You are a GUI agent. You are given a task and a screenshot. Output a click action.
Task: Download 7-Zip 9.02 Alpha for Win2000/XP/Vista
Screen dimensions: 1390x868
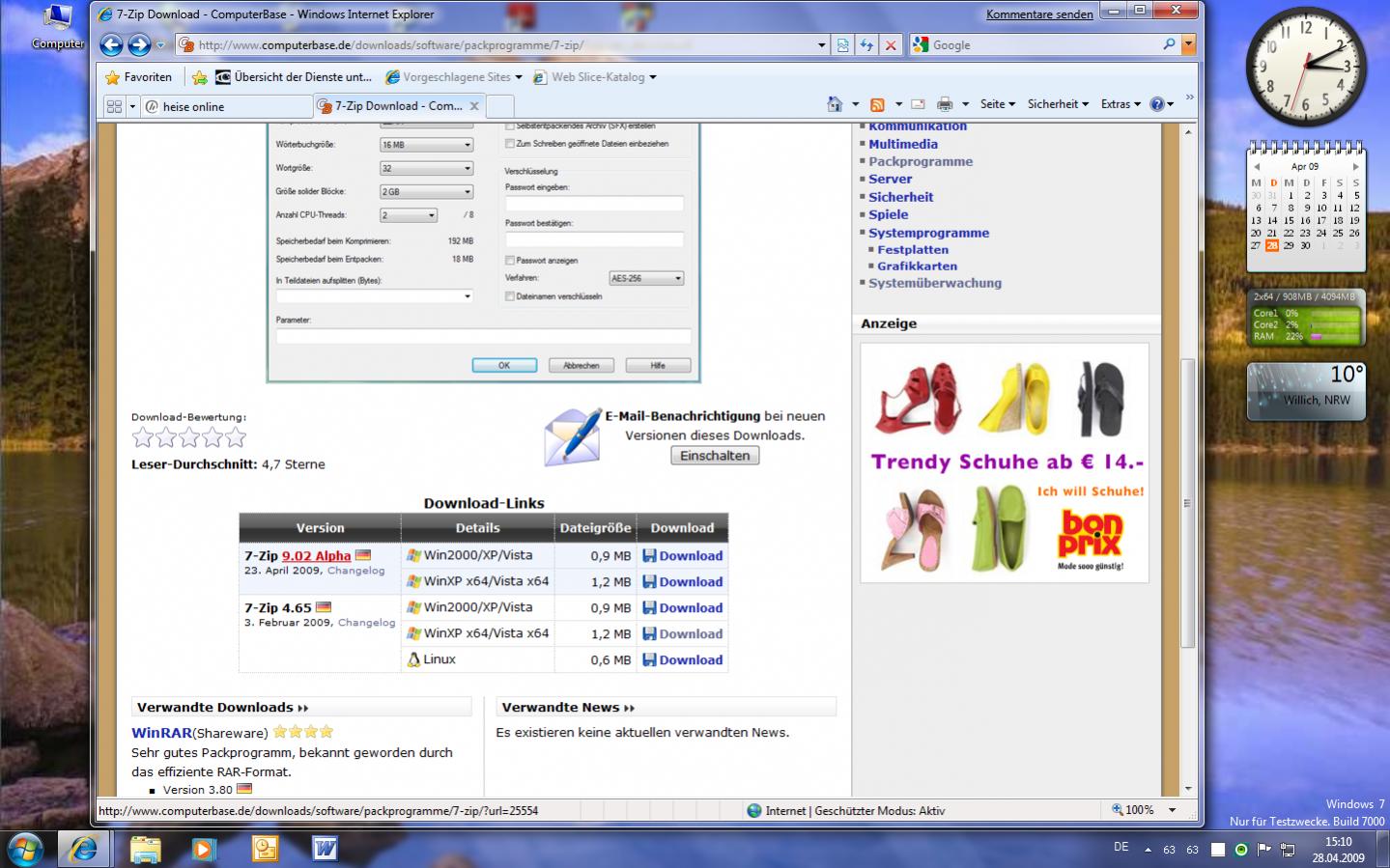point(683,555)
